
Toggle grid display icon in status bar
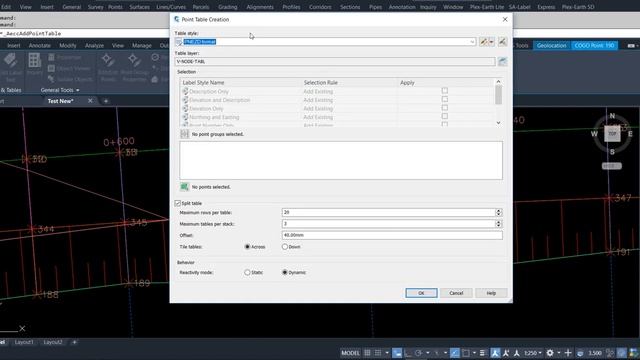(x=367, y=353)
